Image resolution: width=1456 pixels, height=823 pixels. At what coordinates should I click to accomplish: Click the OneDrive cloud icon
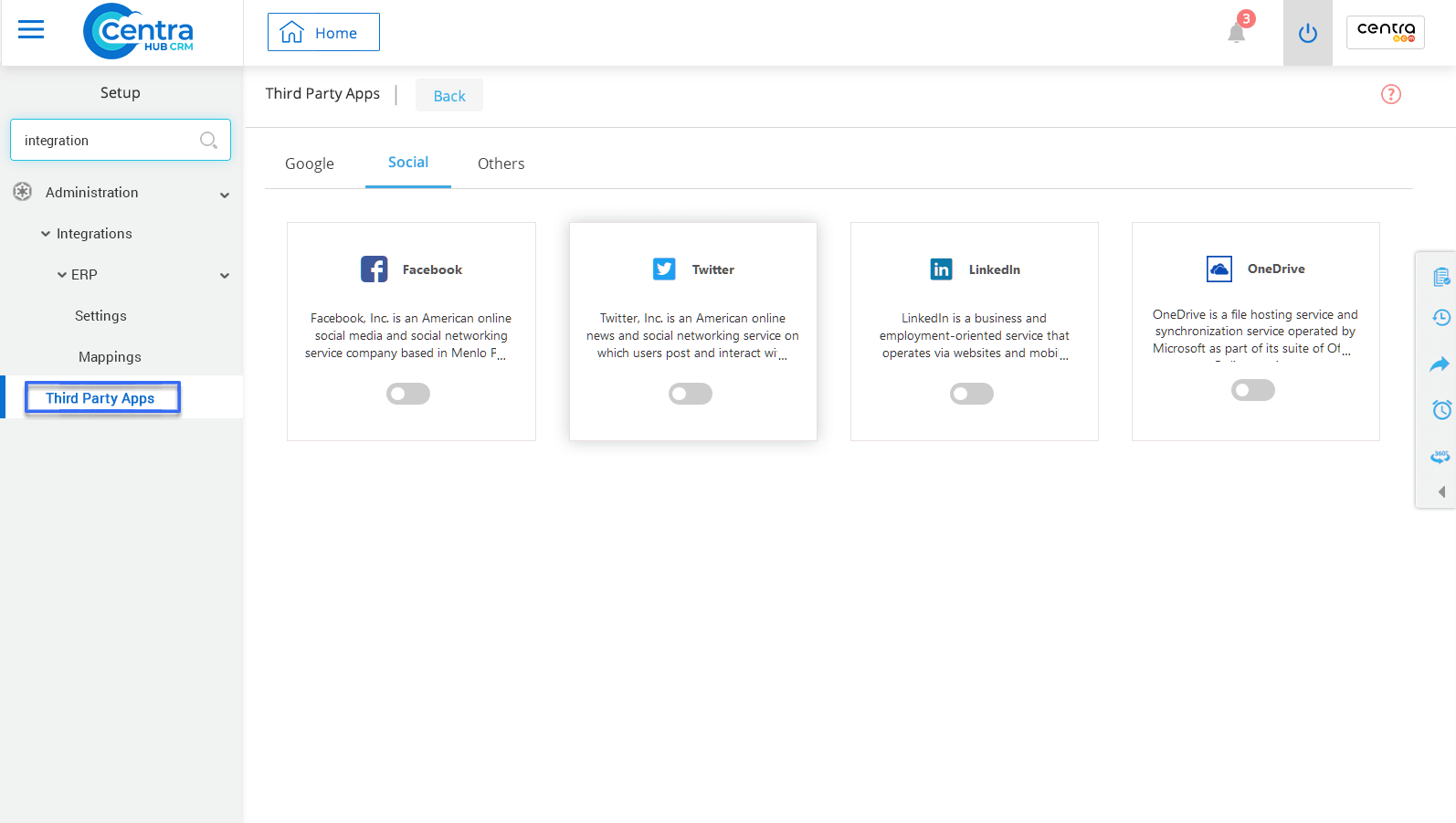1219,269
